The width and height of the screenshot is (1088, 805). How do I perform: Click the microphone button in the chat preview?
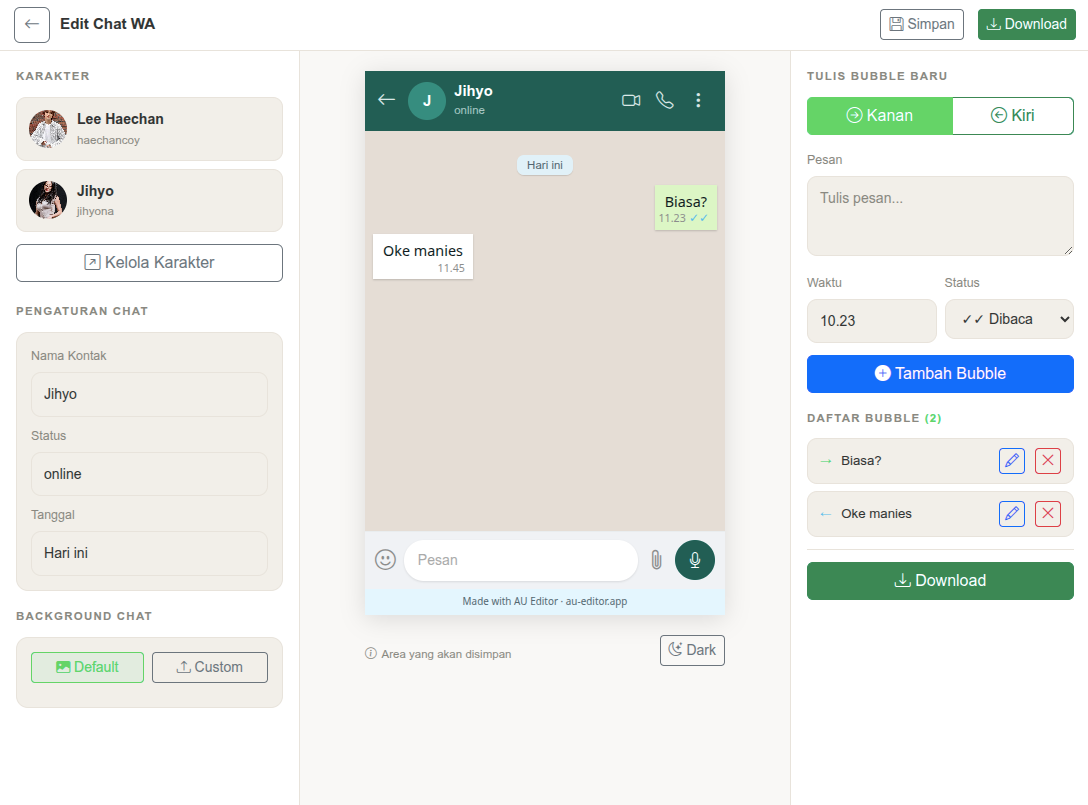(x=694, y=560)
